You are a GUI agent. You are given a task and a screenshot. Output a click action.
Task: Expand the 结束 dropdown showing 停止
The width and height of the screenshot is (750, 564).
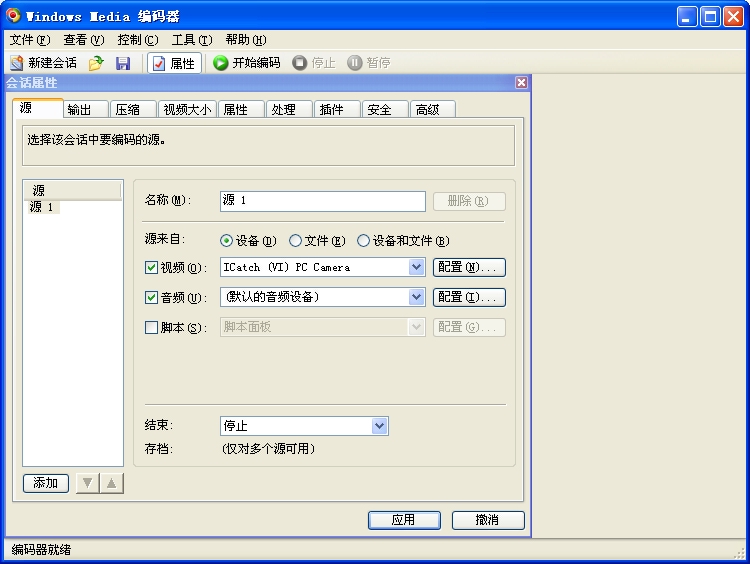380,426
